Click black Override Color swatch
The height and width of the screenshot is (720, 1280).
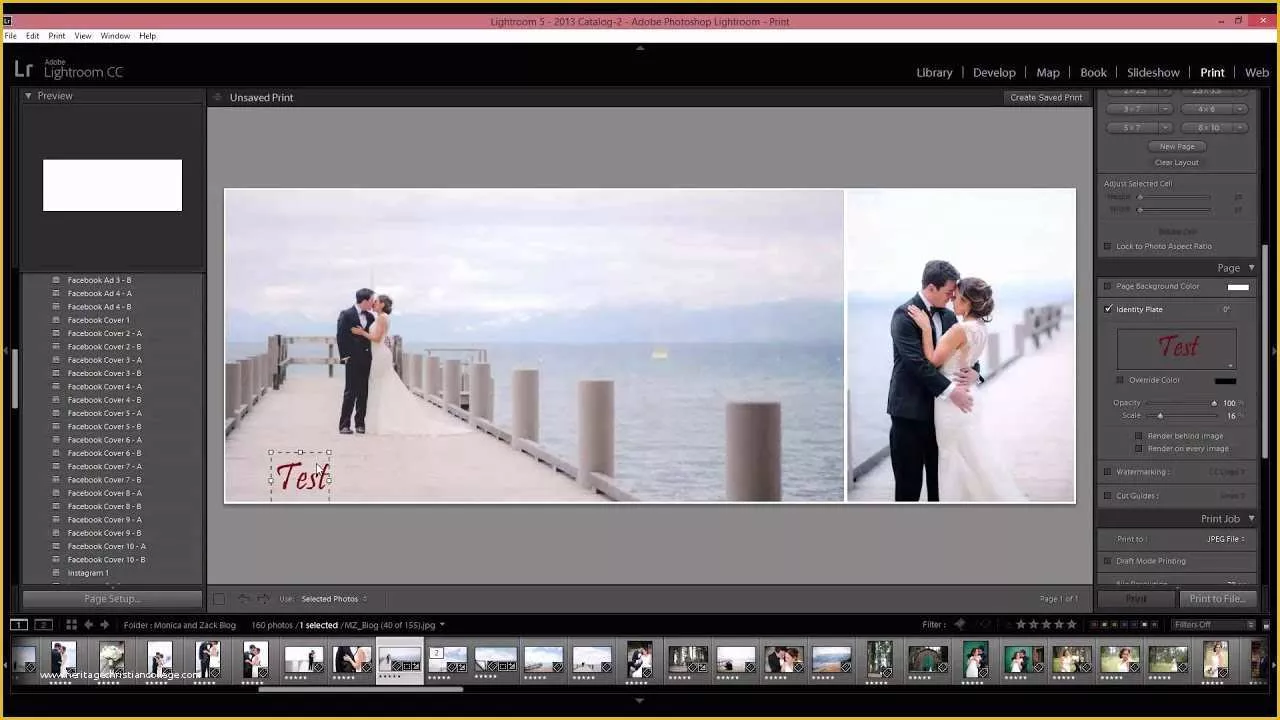coord(1225,380)
